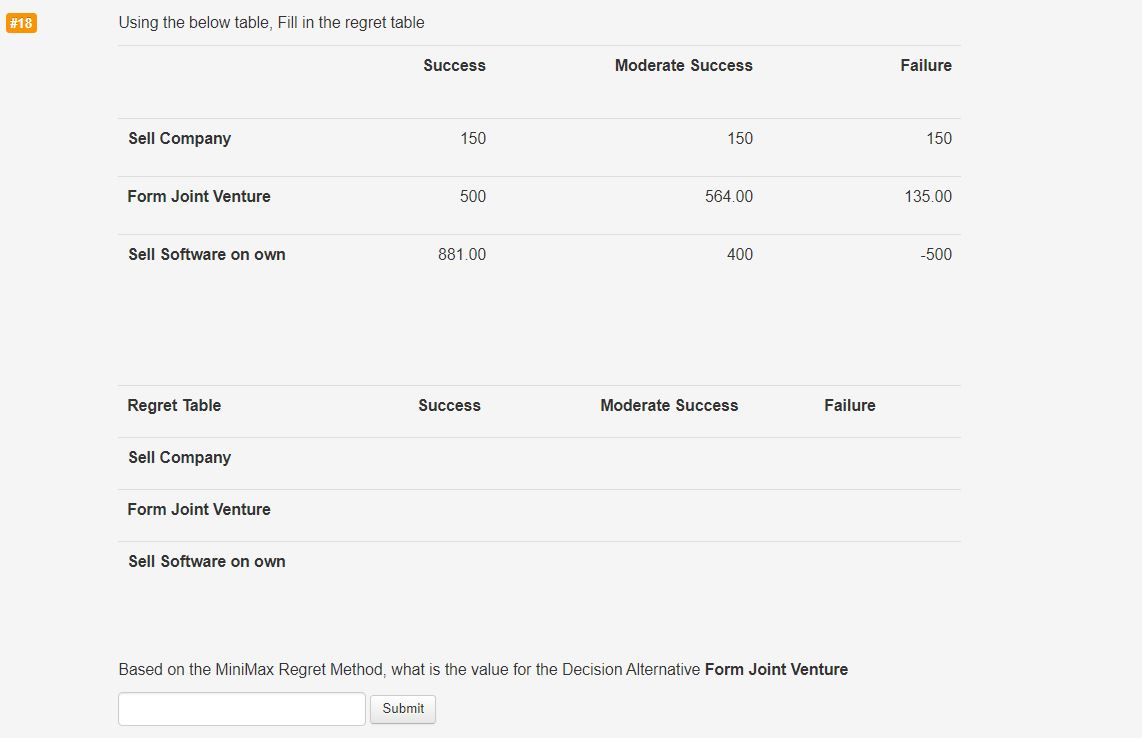
Task: Click the -500 payoff cell
Action: pyautogui.click(x=938, y=254)
